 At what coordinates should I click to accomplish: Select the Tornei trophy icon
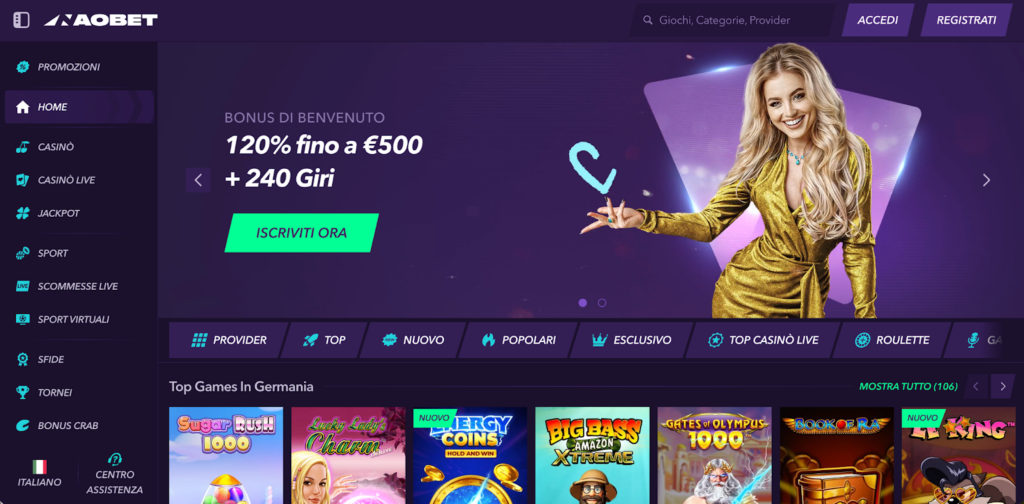point(23,392)
